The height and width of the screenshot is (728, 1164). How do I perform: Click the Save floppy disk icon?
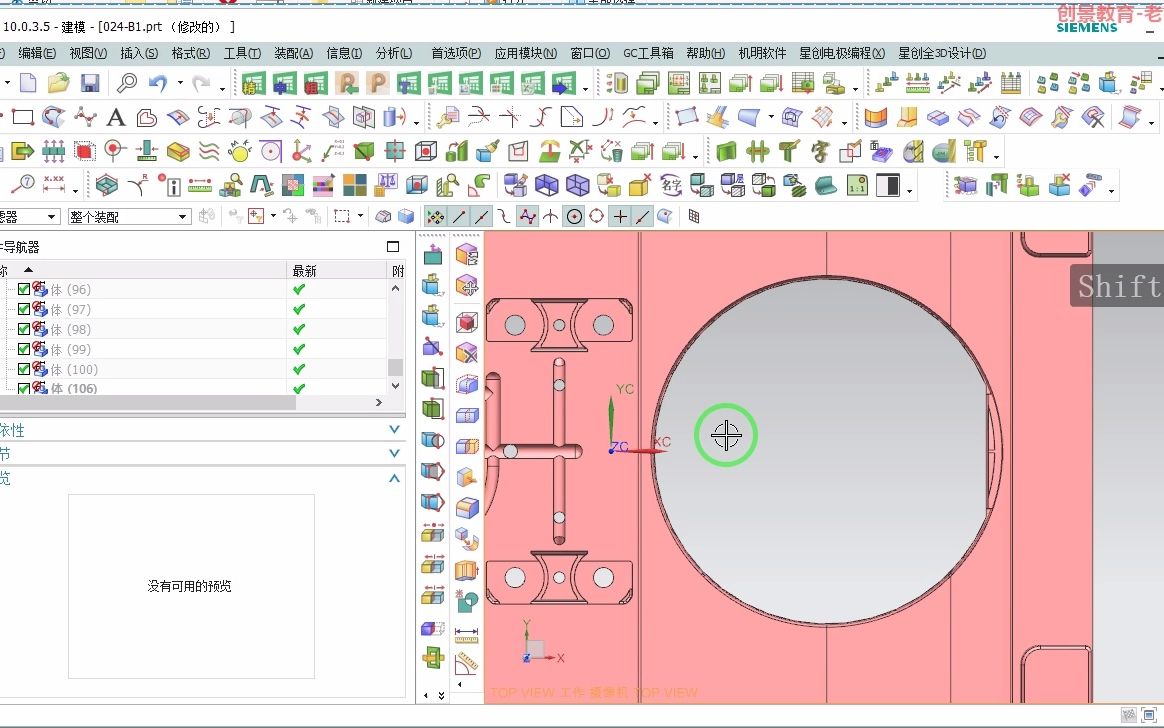point(90,83)
